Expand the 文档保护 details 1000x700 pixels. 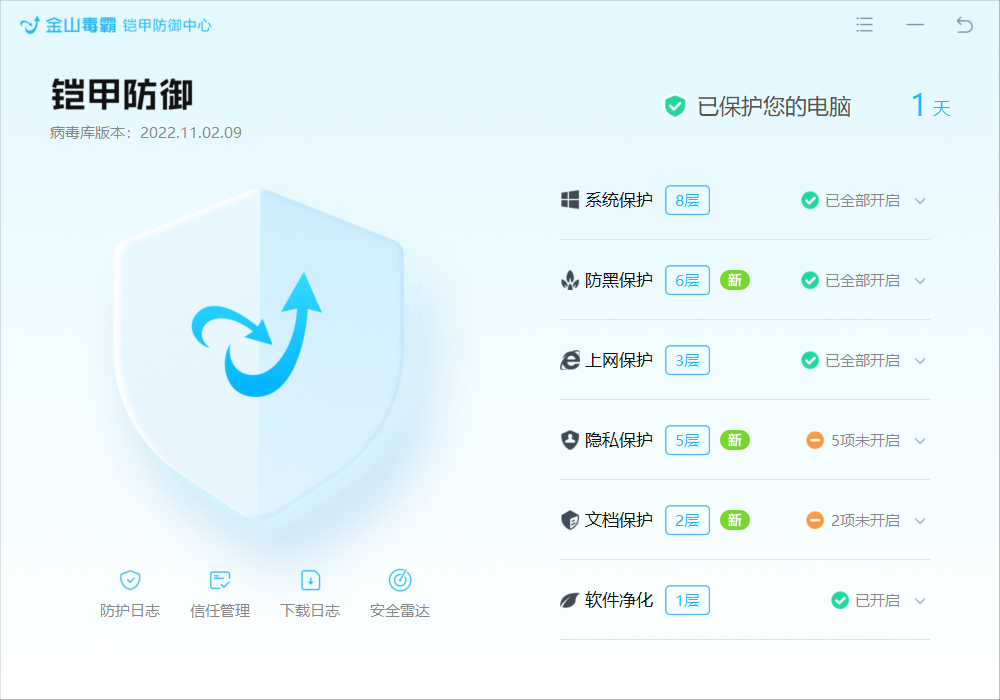pyautogui.click(x=920, y=520)
